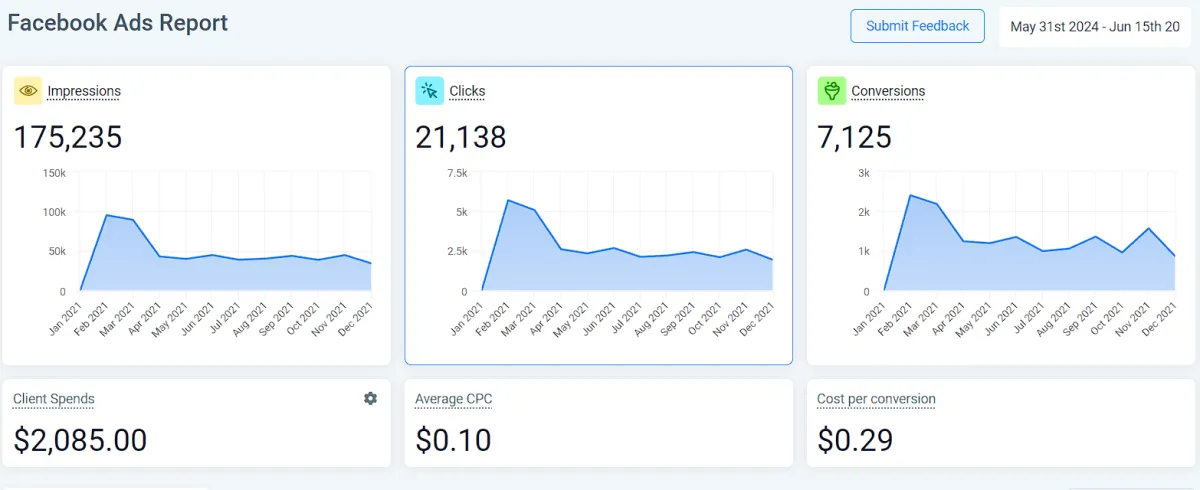The height and width of the screenshot is (490, 1200).
Task: Click the 50k axis label in Impressions chart
Action: pos(56,251)
